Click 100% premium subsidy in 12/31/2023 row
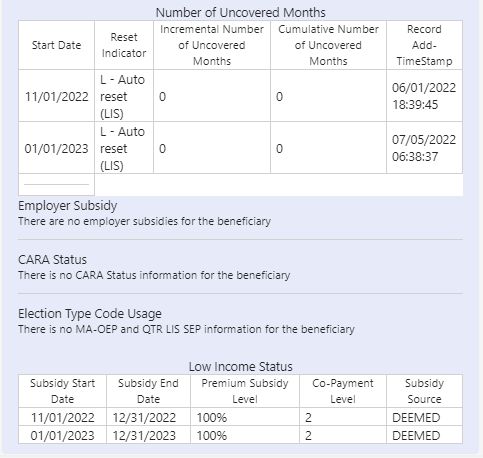 [x=212, y=436]
